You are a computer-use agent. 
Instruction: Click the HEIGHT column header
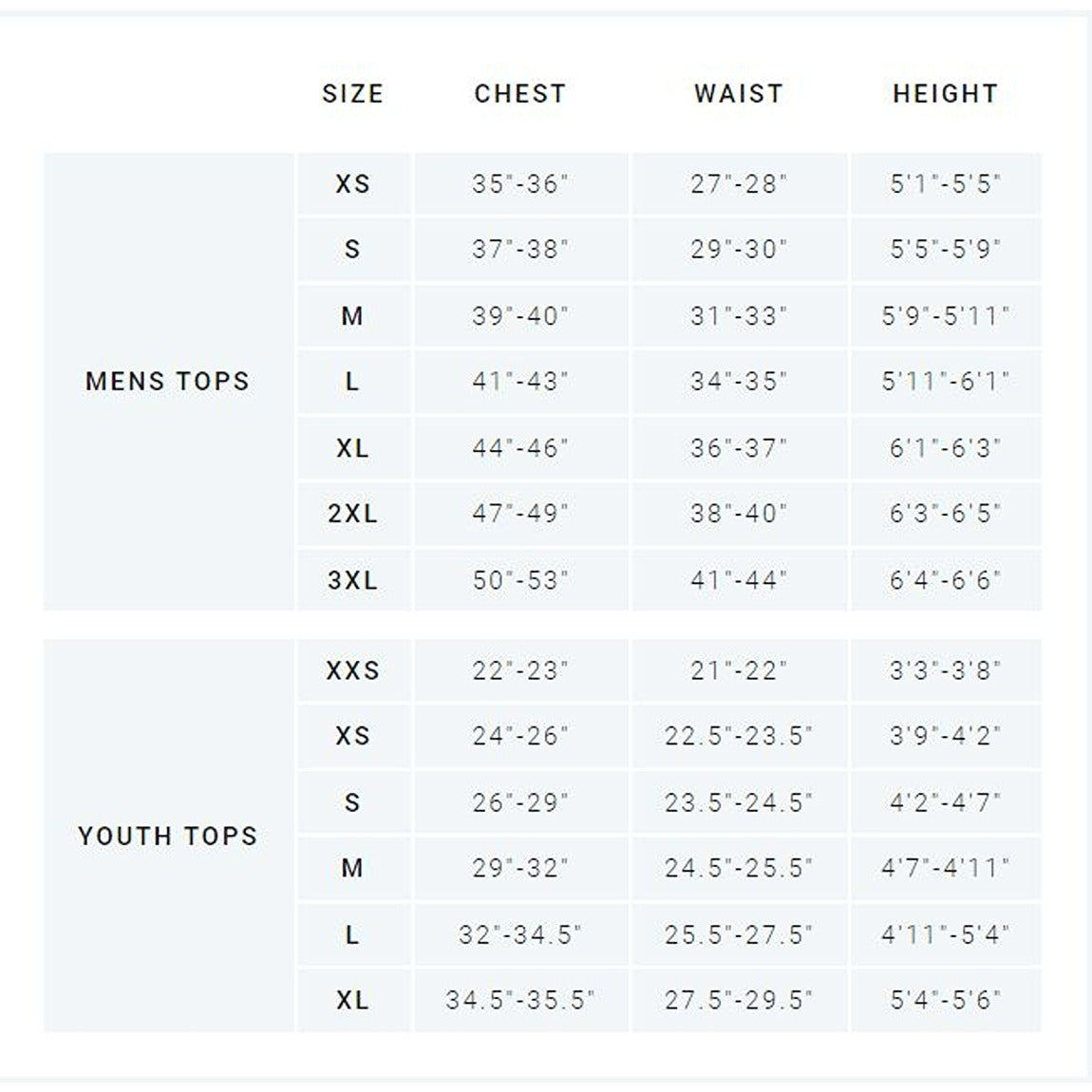click(x=946, y=94)
